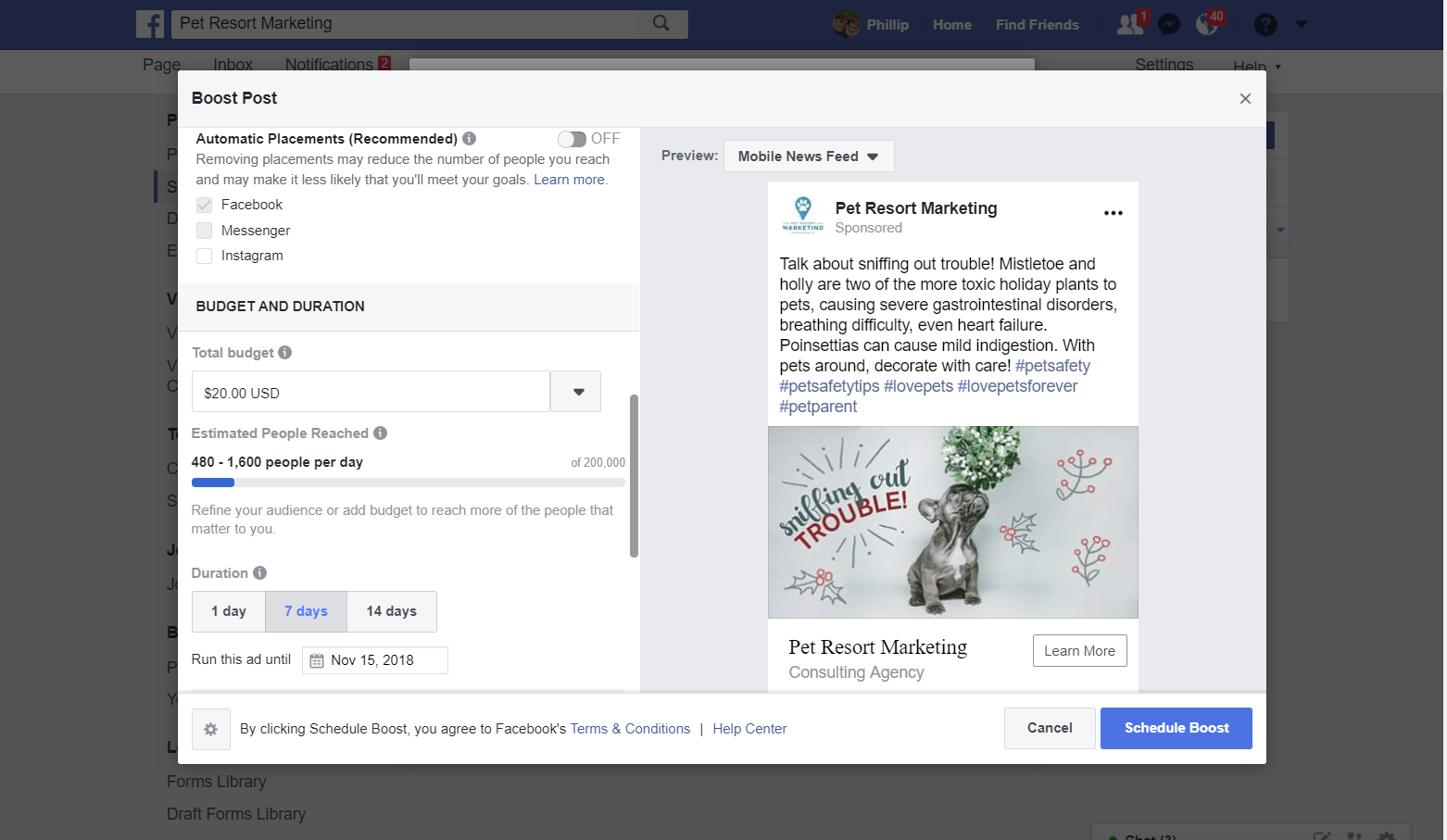Screen dimensions: 1447x840
Task: Open Friend Requests icon in top bar
Action: (x=1130, y=24)
